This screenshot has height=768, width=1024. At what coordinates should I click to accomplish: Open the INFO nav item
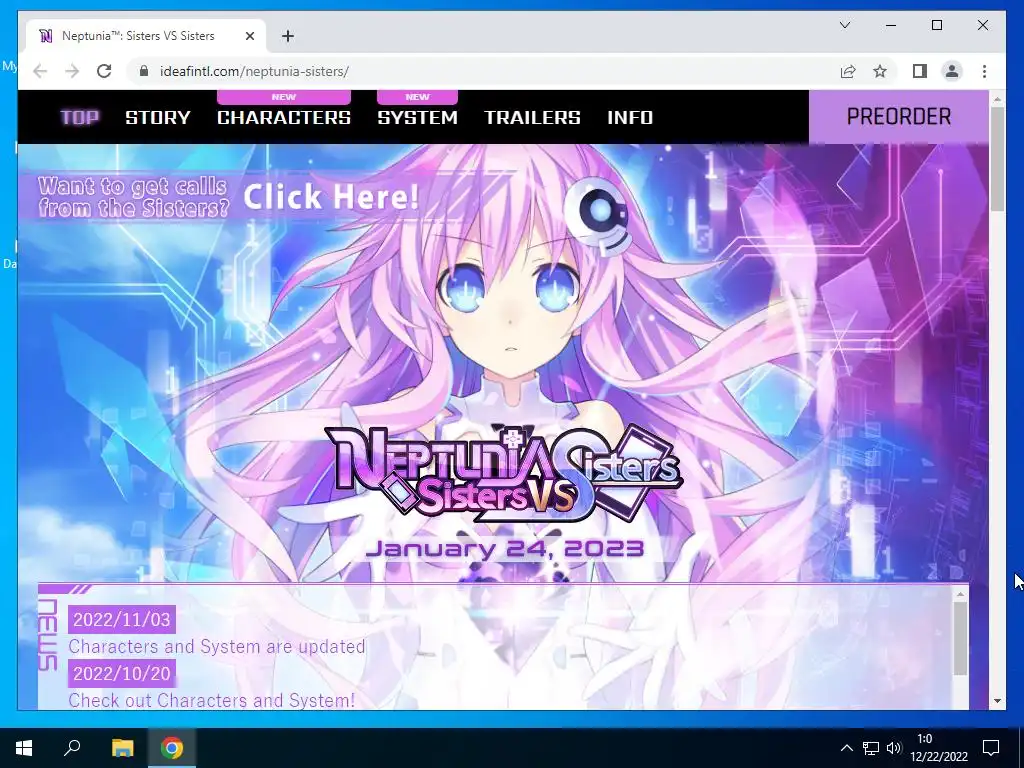[x=630, y=118]
